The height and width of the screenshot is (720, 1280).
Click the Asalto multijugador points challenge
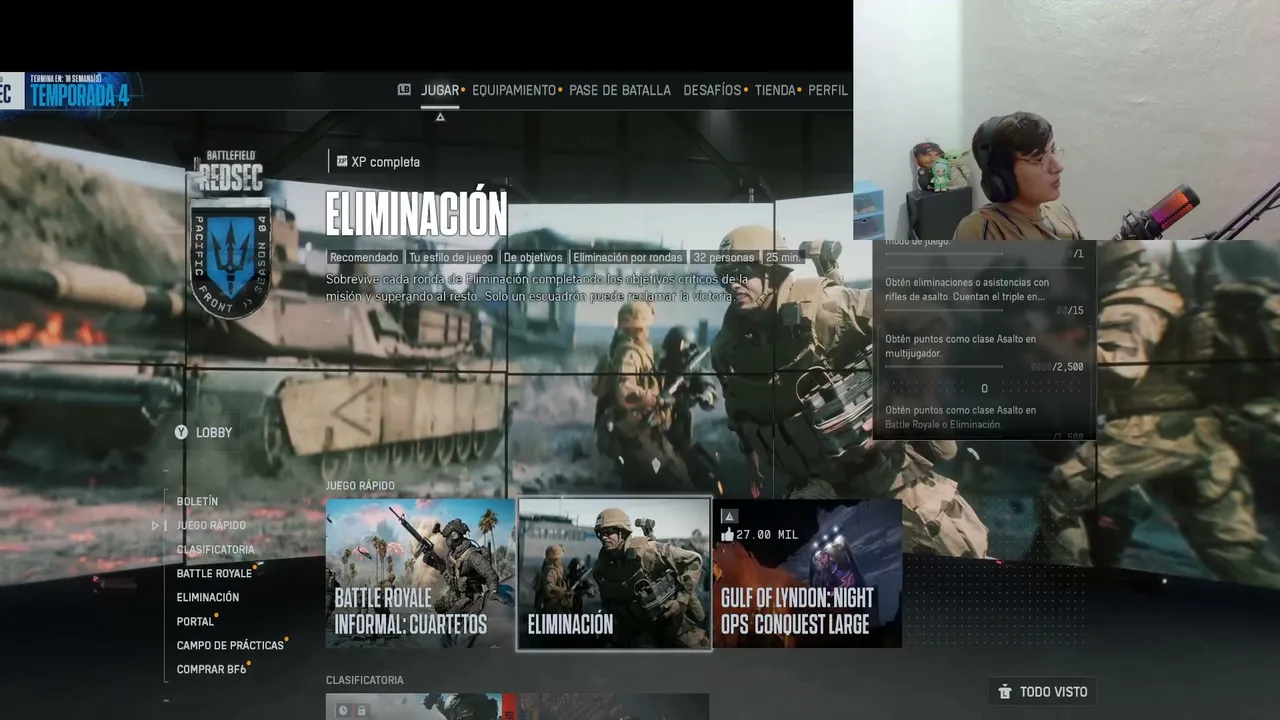(961, 346)
